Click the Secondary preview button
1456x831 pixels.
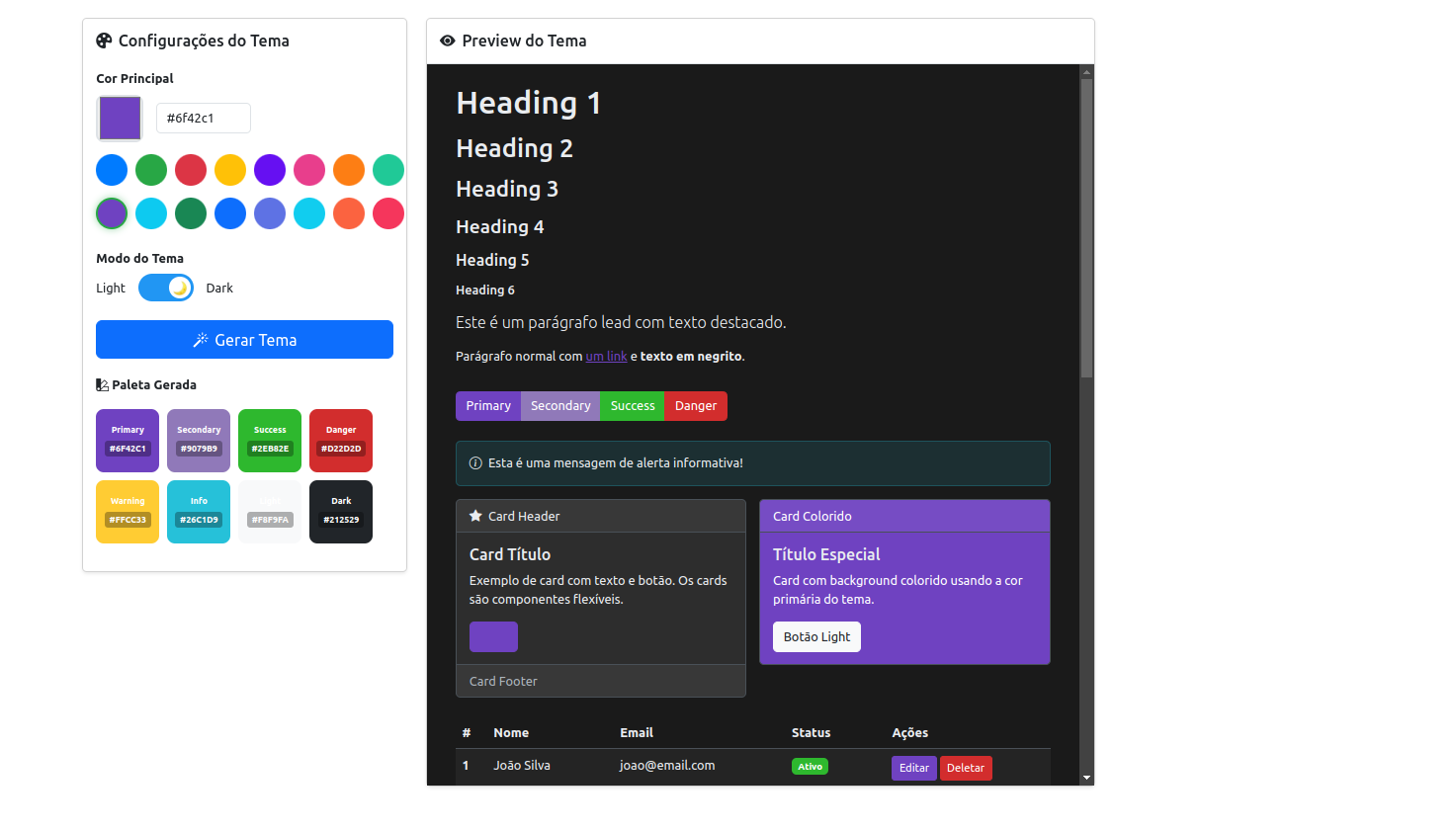coord(560,406)
